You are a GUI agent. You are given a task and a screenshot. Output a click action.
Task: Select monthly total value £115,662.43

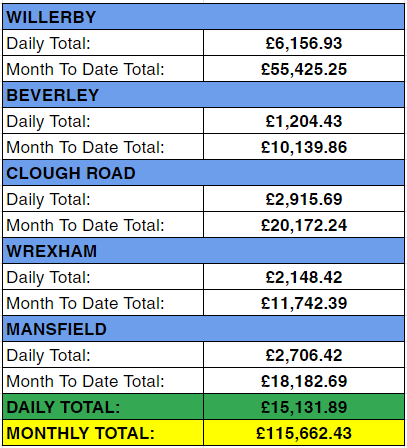tap(304, 433)
